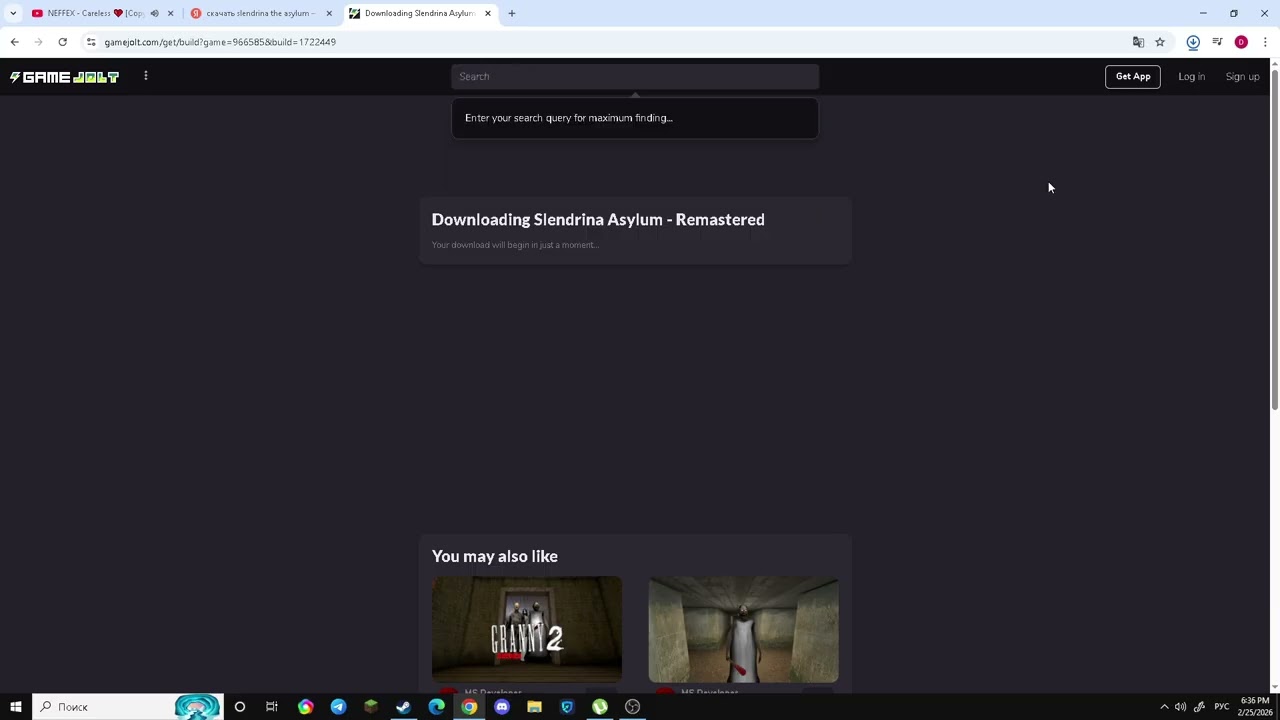Screen dimensions: 1280x720
Task: Open Discord from the taskbar
Action: (502, 707)
